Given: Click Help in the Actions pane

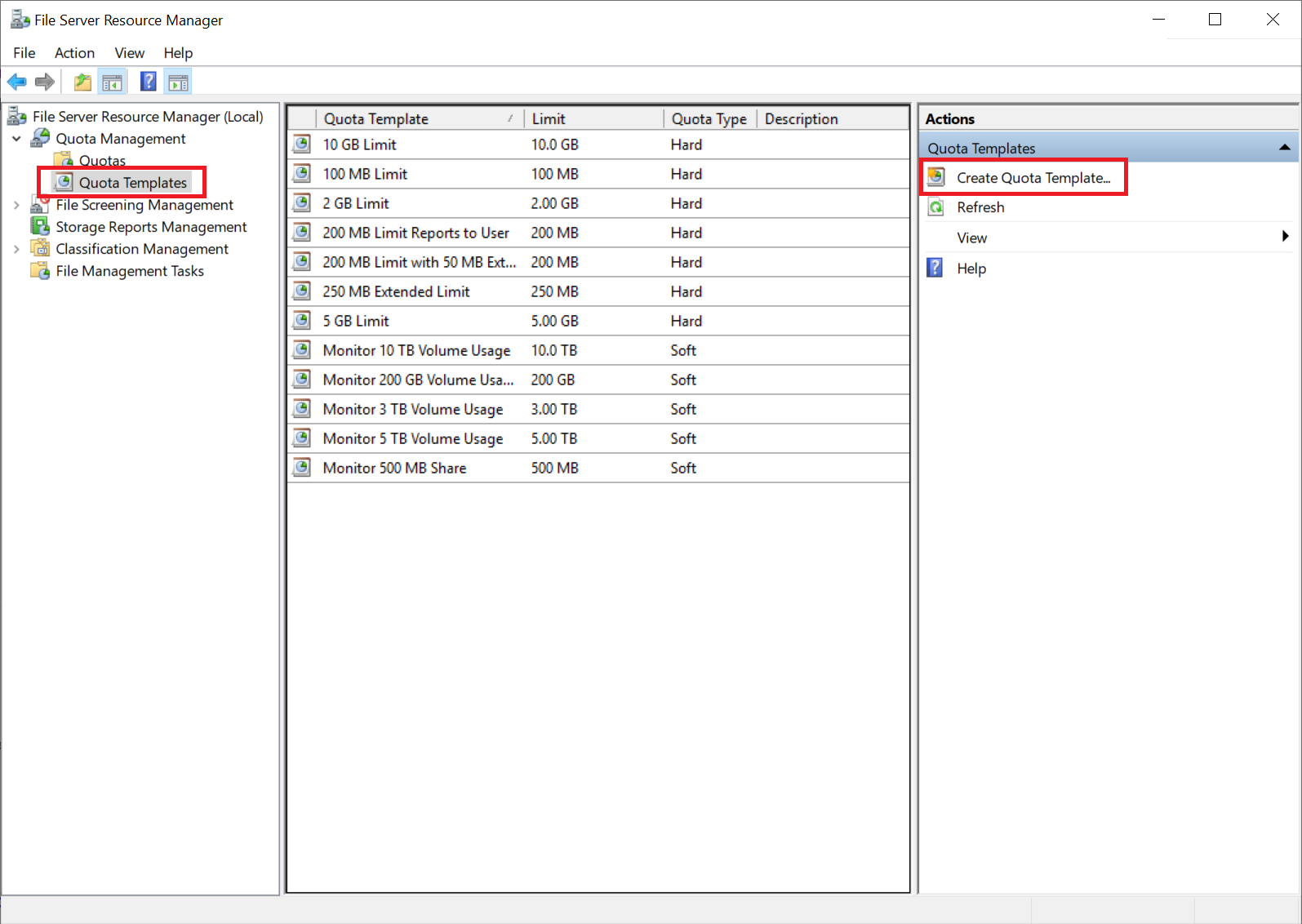Looking at the screenshot, I should (971, 269).
